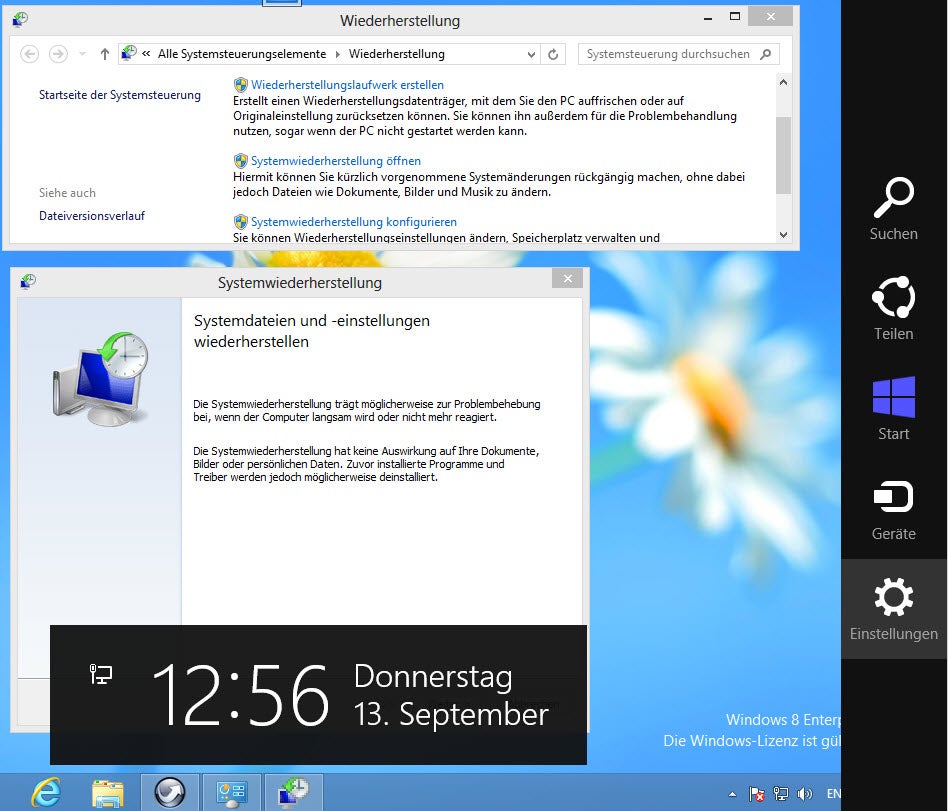Open the Geräte charm
Image resolution: width=948 pixels, height=811 pixels.
click(893, 509)
